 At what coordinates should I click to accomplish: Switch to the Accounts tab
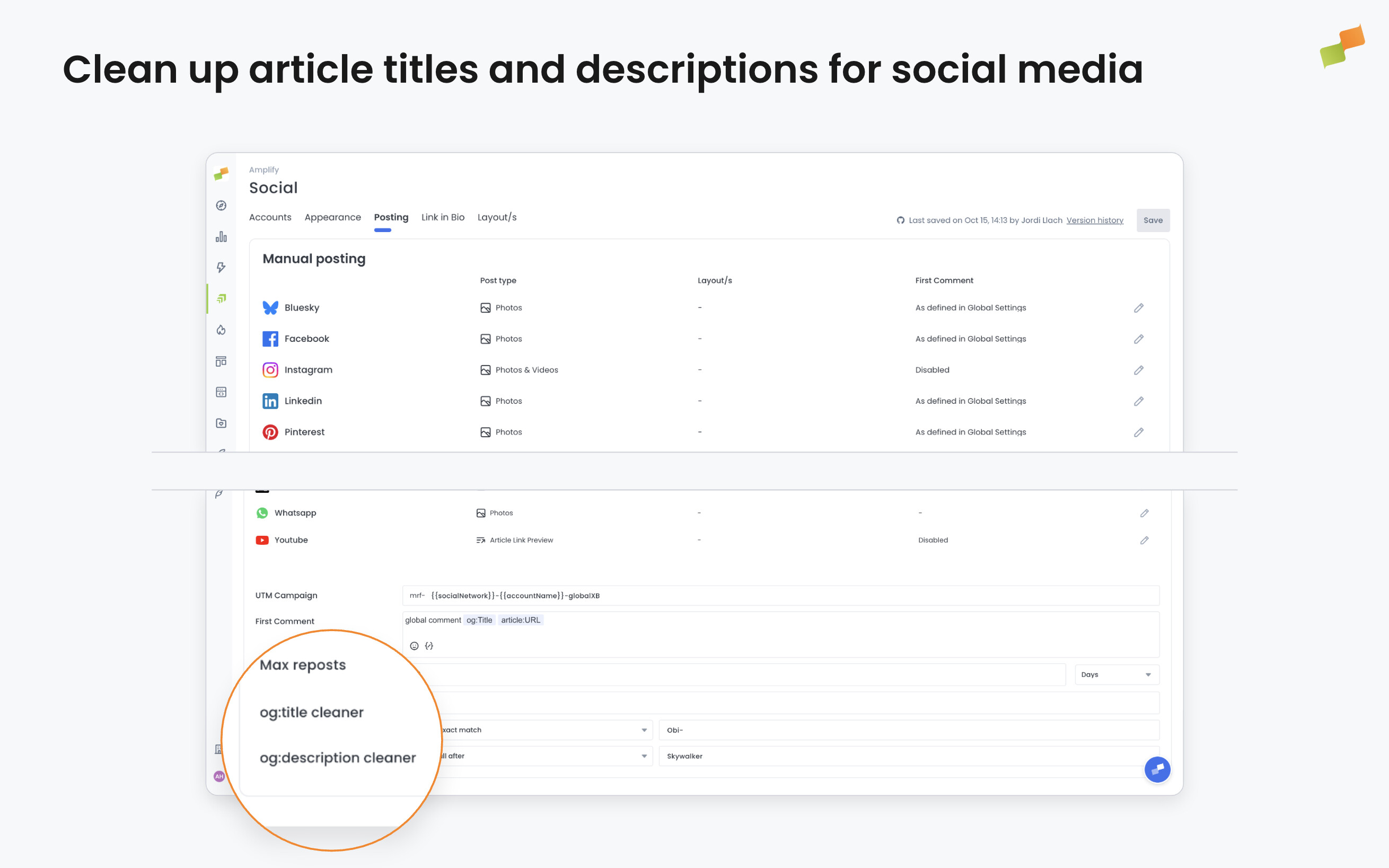(270, 217)
